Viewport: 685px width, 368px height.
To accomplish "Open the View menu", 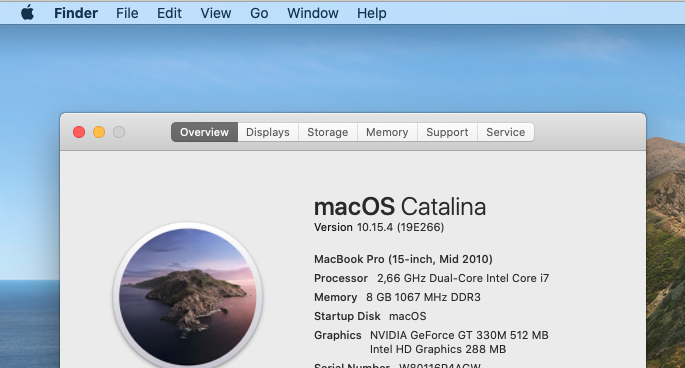I will click(x=215, y=13).
